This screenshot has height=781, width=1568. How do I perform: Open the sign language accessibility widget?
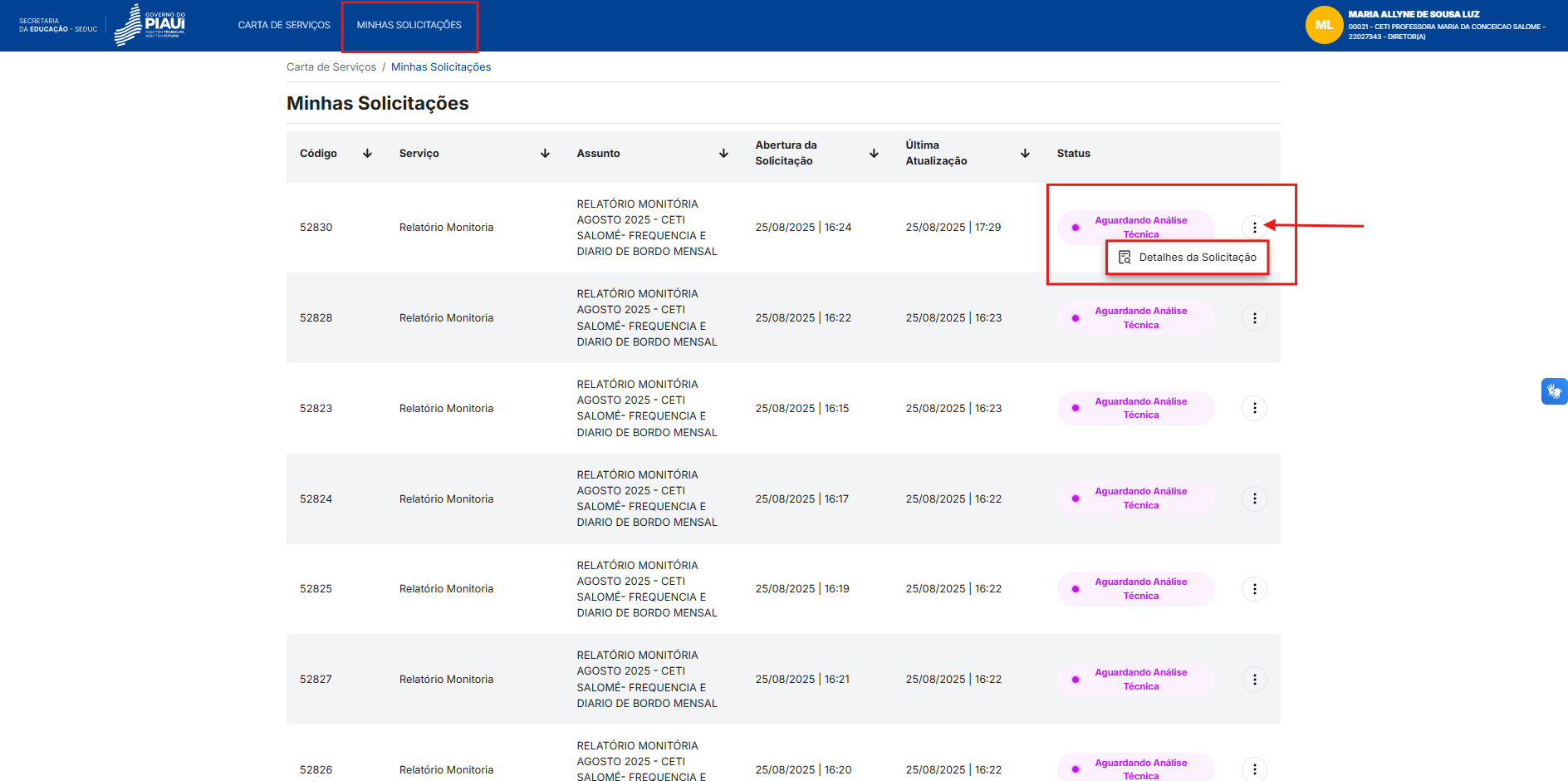pos(1554,391)
